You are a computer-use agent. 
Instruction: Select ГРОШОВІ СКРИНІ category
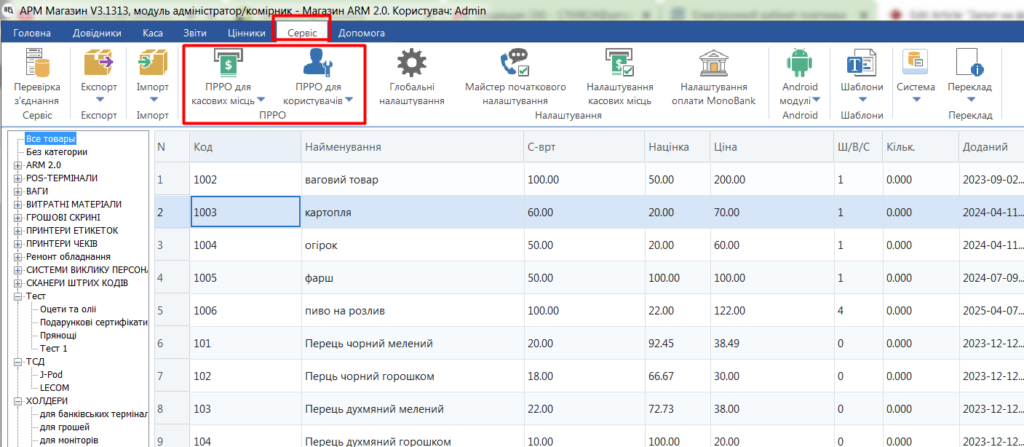pyautogui.click(x=63, y=217)
